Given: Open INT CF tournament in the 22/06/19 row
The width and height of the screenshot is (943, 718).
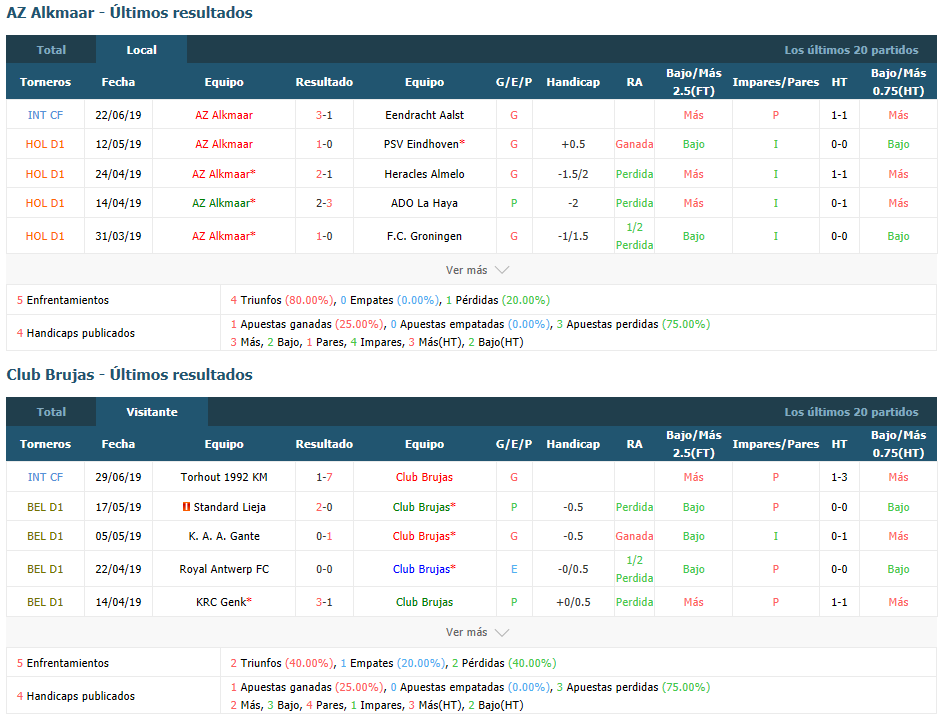Looking at the screenshot, I should (x=45, y=115).
